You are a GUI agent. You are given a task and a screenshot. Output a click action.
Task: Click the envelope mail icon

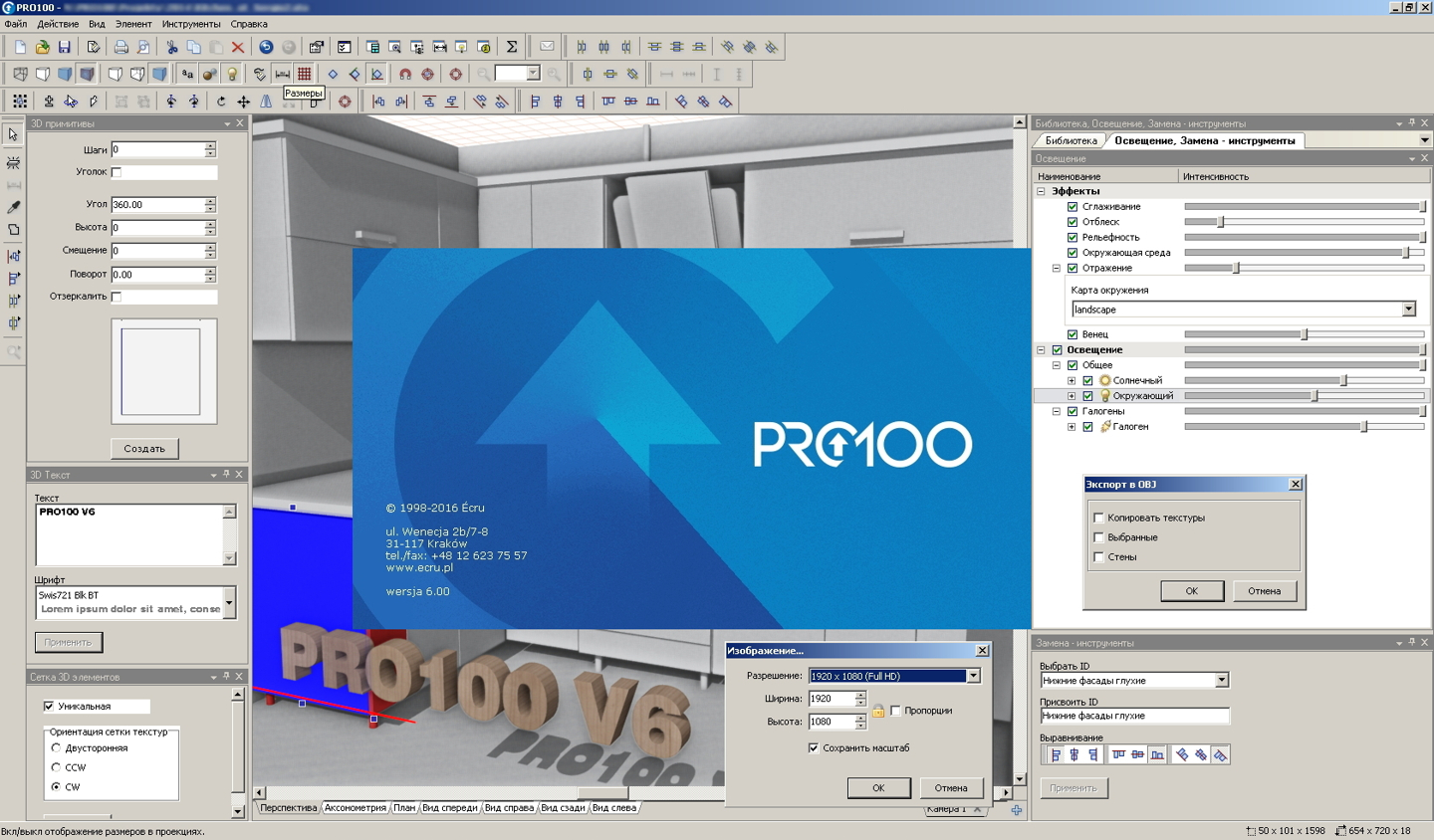point(547,47)
